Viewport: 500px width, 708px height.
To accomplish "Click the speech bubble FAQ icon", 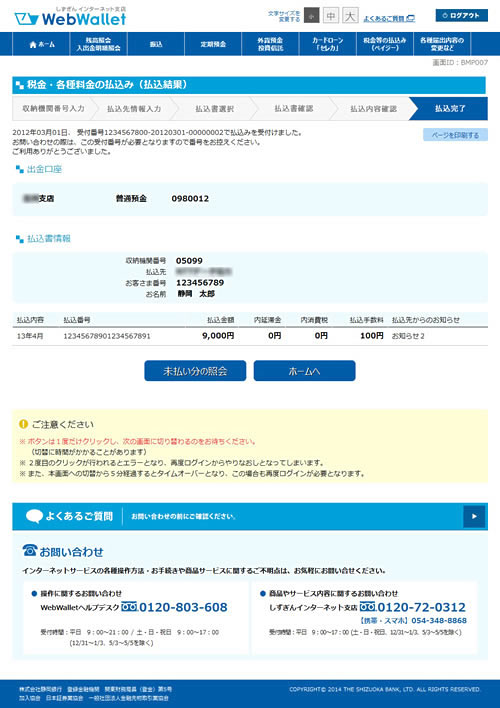I will (x=34, y=516).
